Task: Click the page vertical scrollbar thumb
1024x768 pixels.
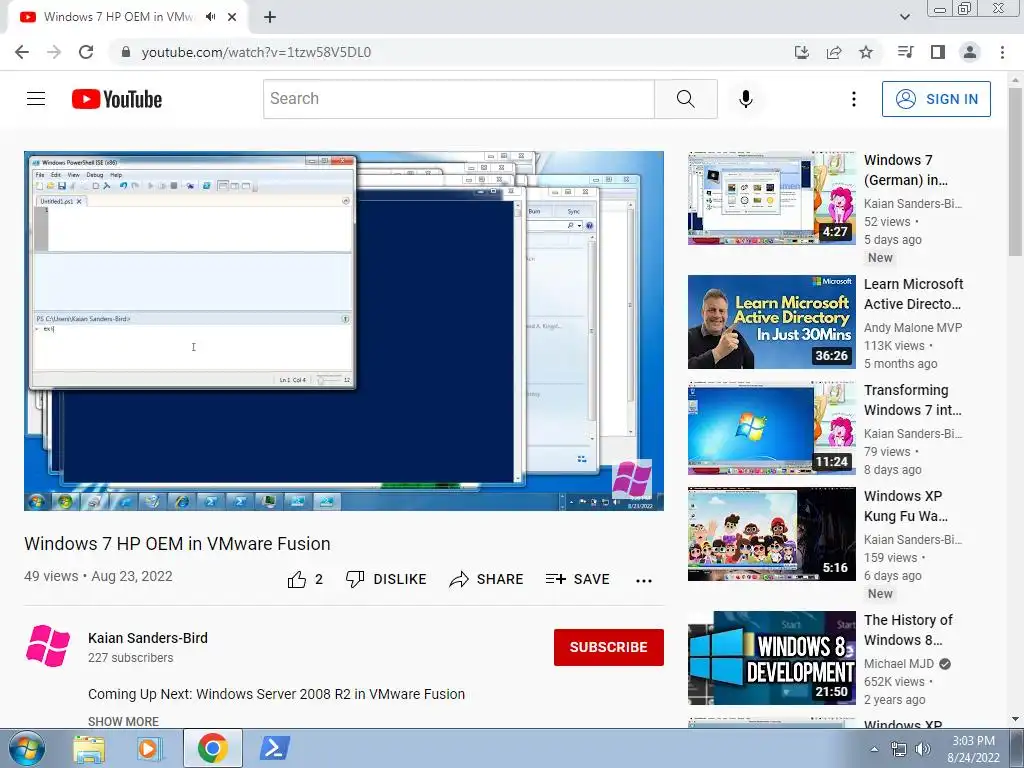Action: click(x=1015, y=172)
